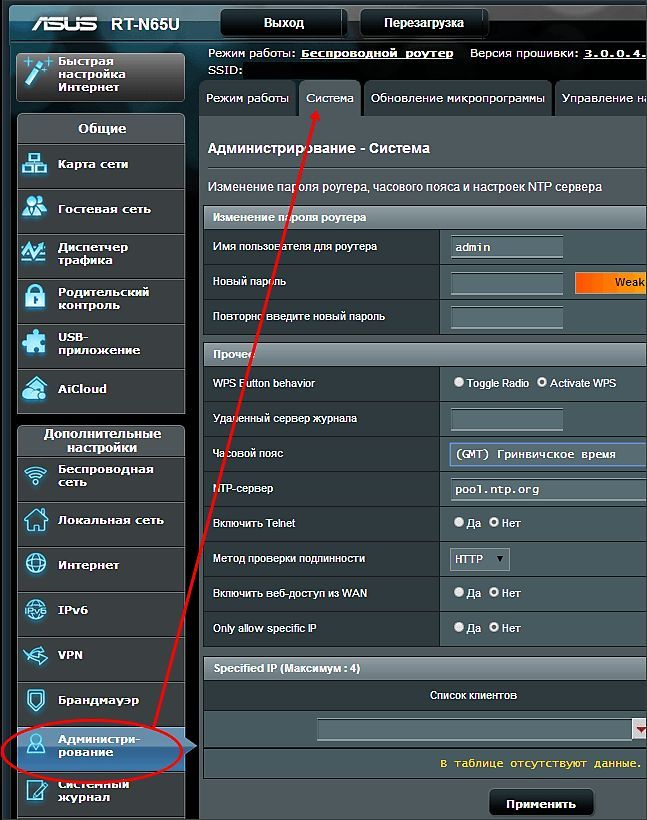This screenshot has height=820, width=647.
Task: Open the VPN icon in sidebar
Action: (x=36, y=655)
